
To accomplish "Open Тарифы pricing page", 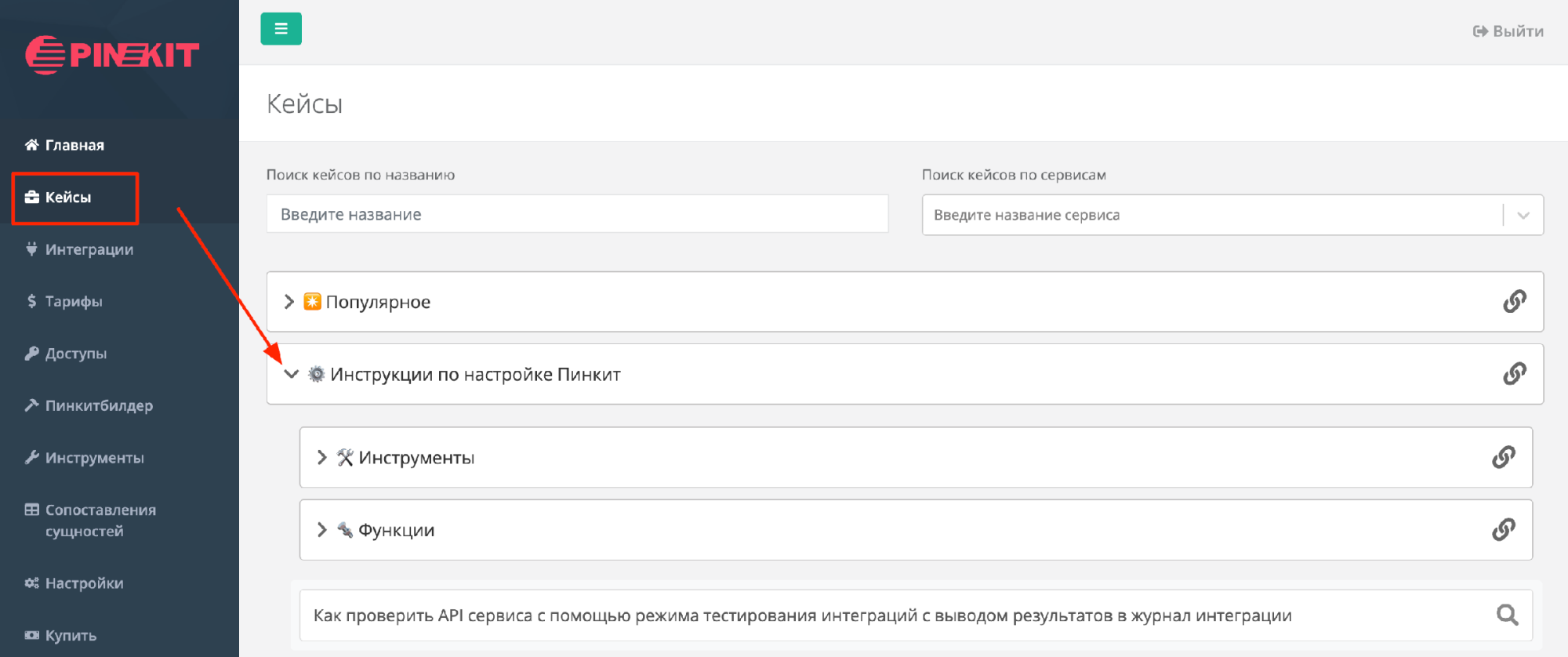I will pos(73,301).
